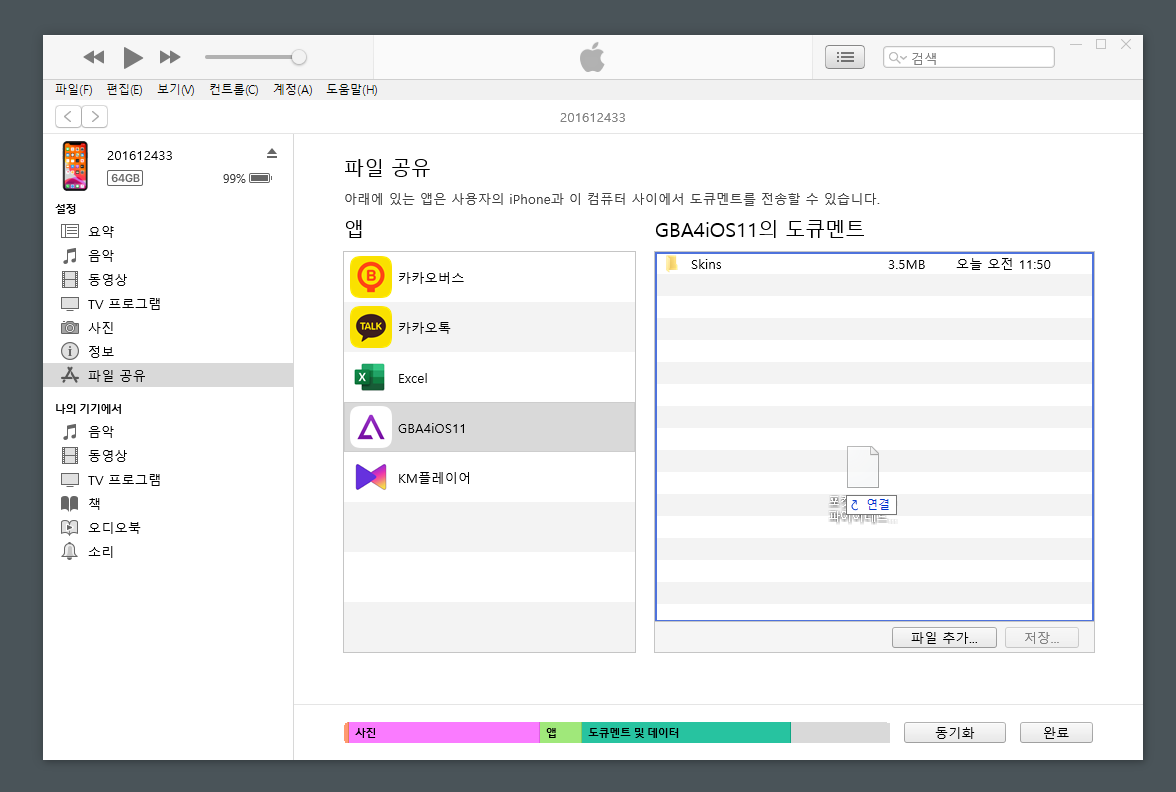Click the rewind playback button

pyautogui.click(x=94, y=57)
